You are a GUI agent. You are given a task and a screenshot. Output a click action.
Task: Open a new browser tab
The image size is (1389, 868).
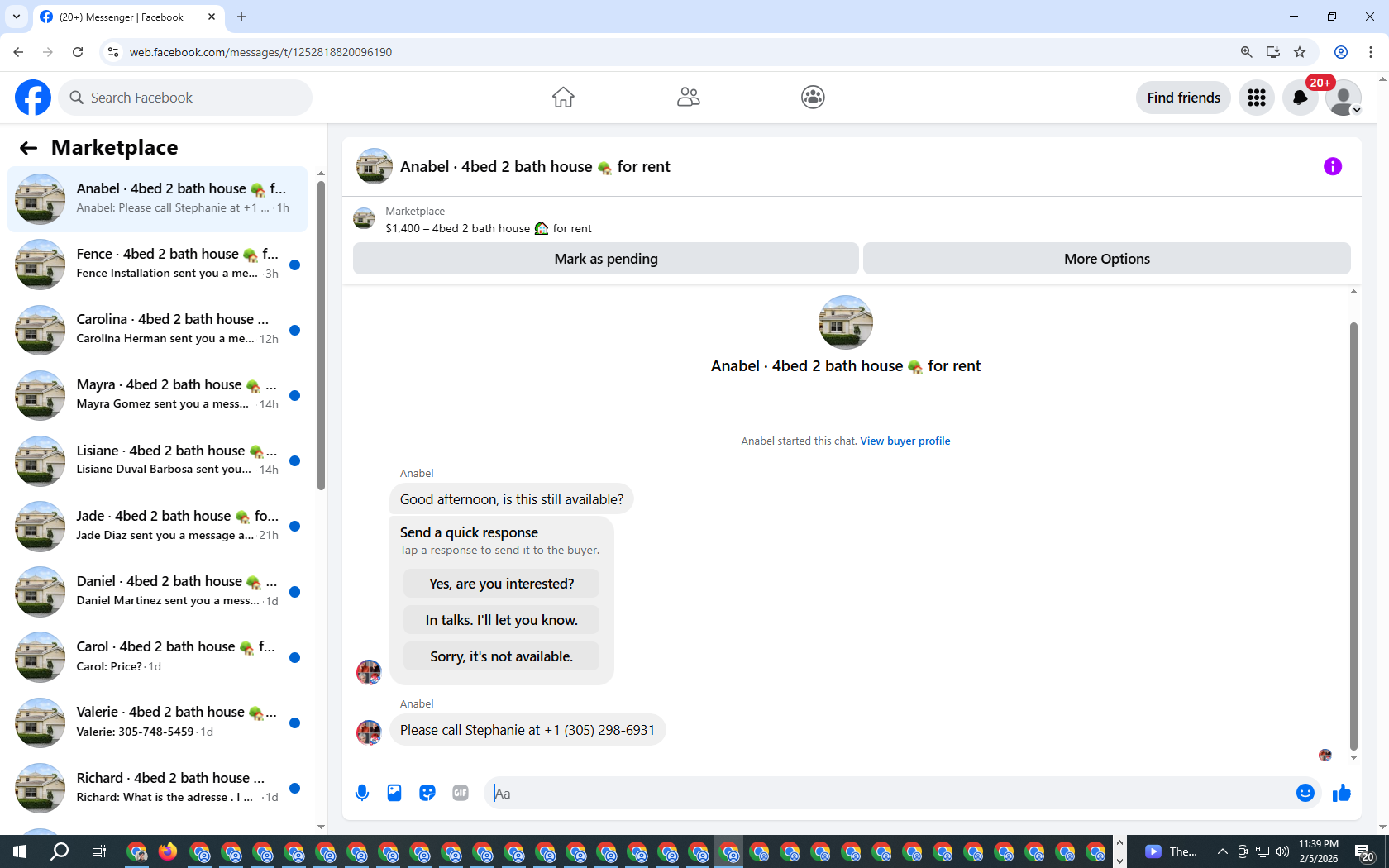(241, 17)
